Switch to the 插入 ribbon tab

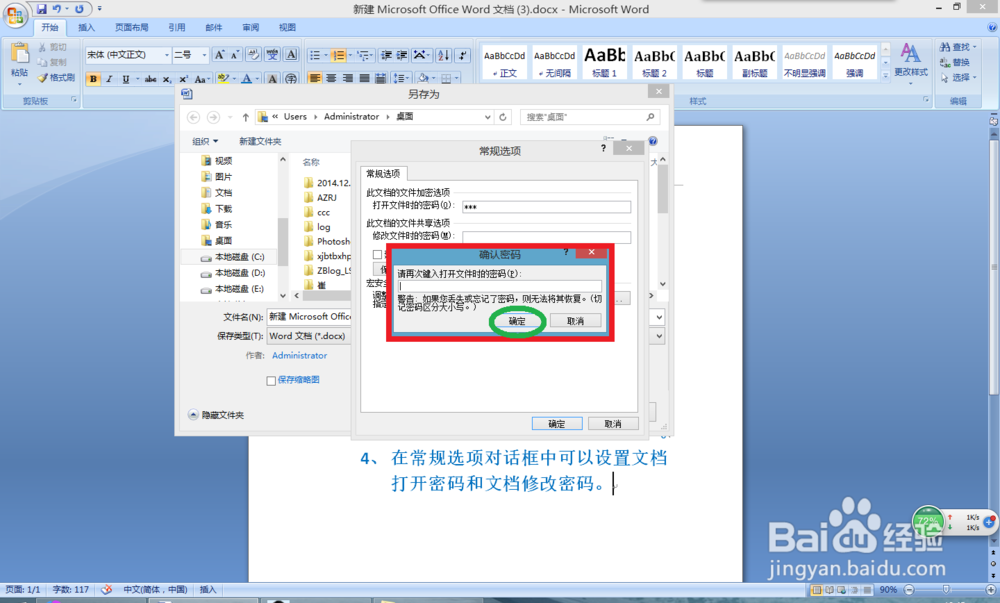(86, 27)
